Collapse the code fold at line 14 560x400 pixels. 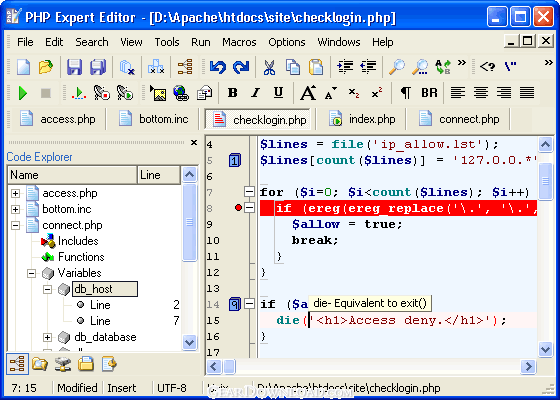pyautogui.click(x=249, y=304)
